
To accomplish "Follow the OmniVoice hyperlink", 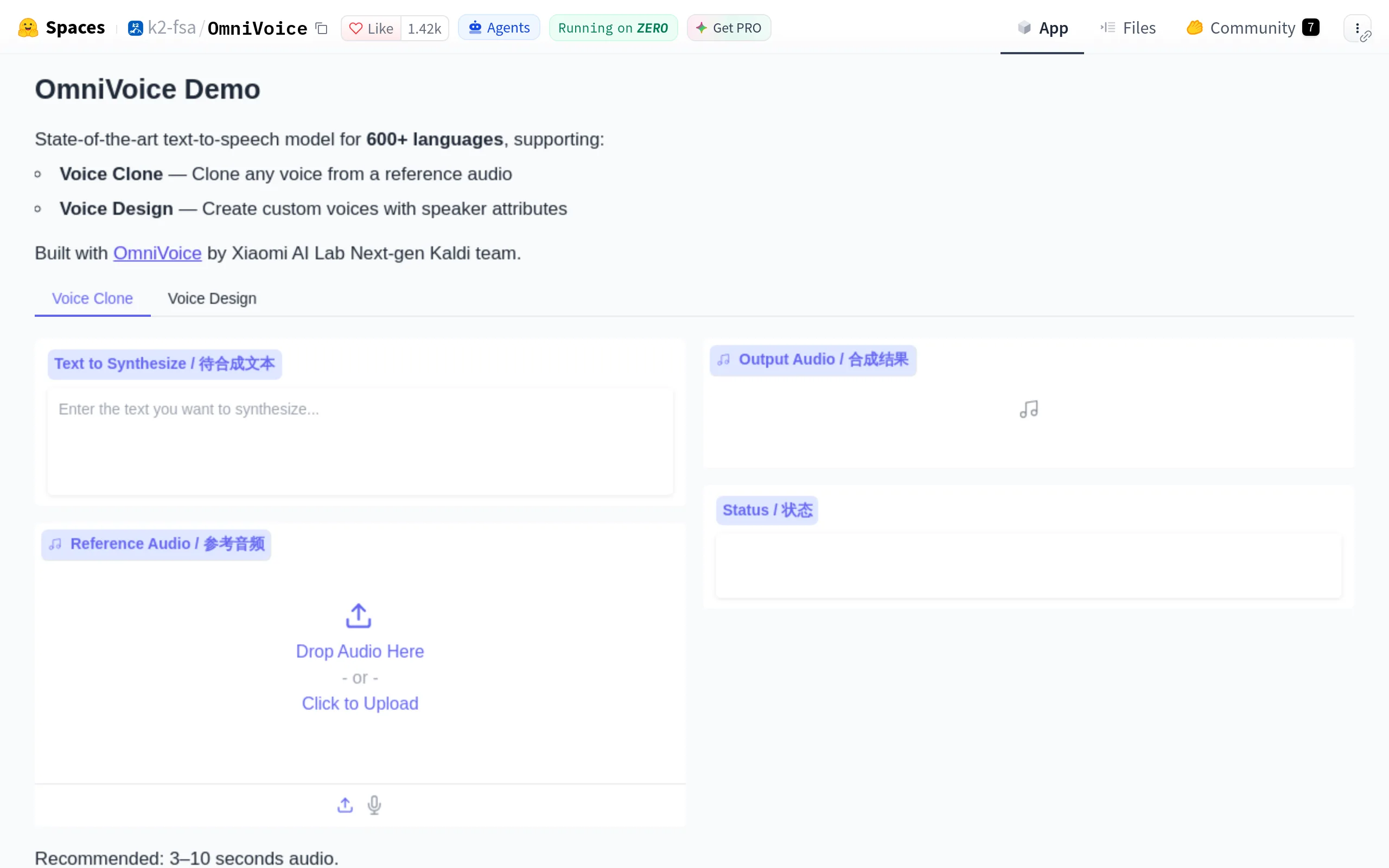I will coord(157,253).
